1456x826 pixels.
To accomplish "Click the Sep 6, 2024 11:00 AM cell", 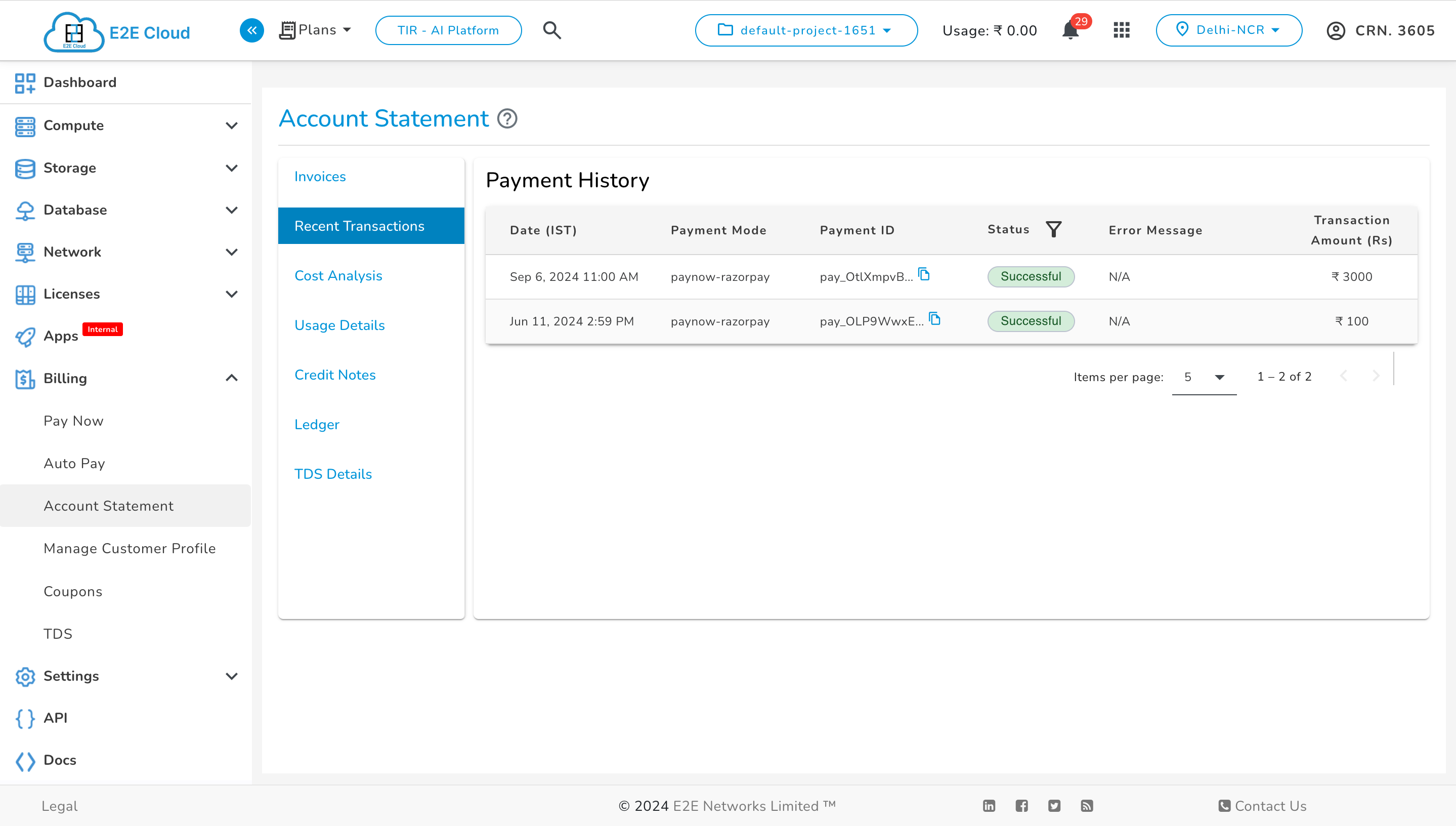I will pyautogui.click(x=574, y=277).
